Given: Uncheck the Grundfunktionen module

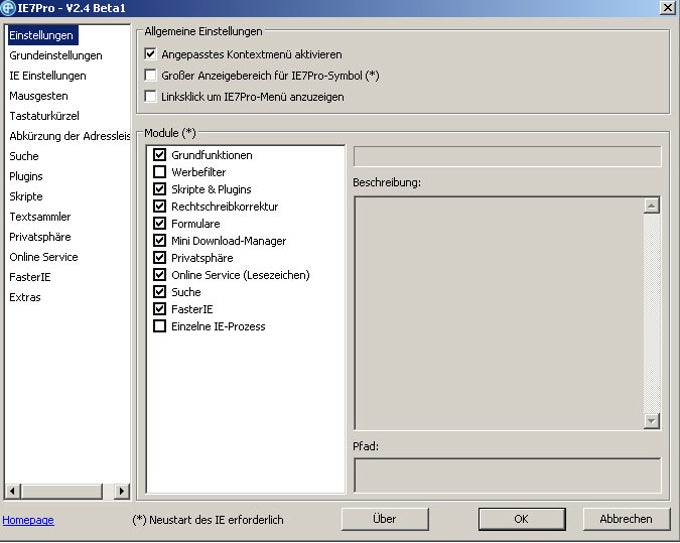Looking at the screenshot, I should pyautogui.click(x=160, y=154).
